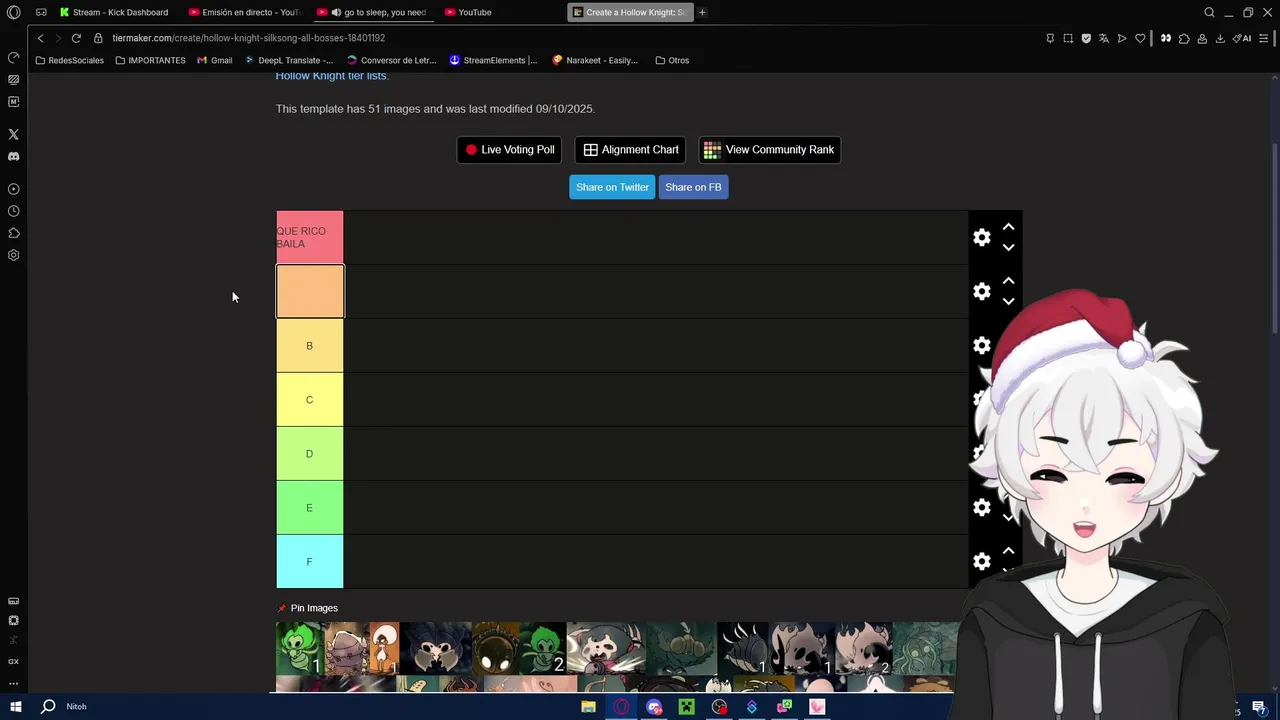This screenshot has height=720, width=1280.
Task: Open OBS Studio from the taskbar
Action: [x=719, y=707]
